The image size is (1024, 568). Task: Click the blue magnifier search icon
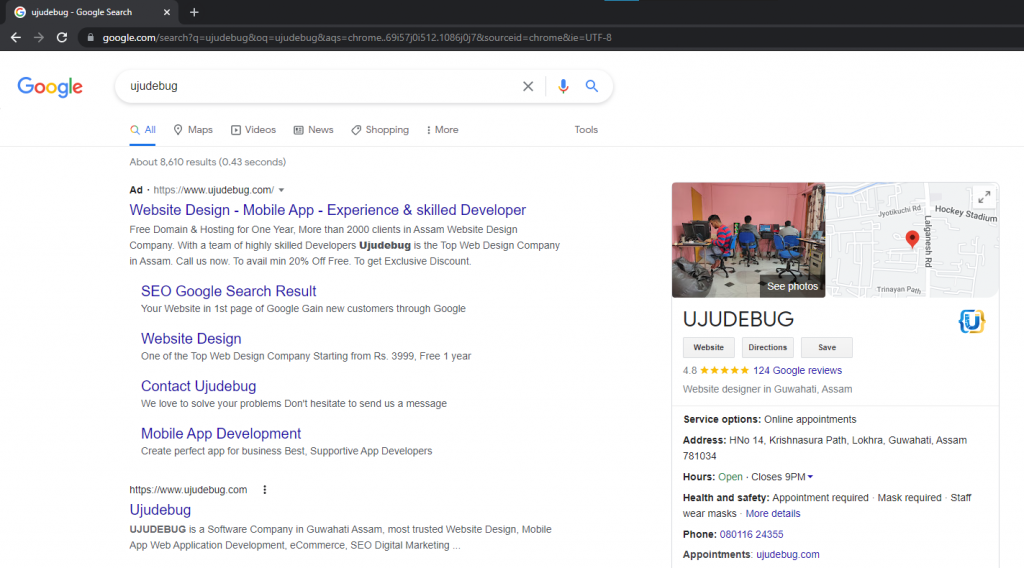pyautogui.click(x=592, y=86)
